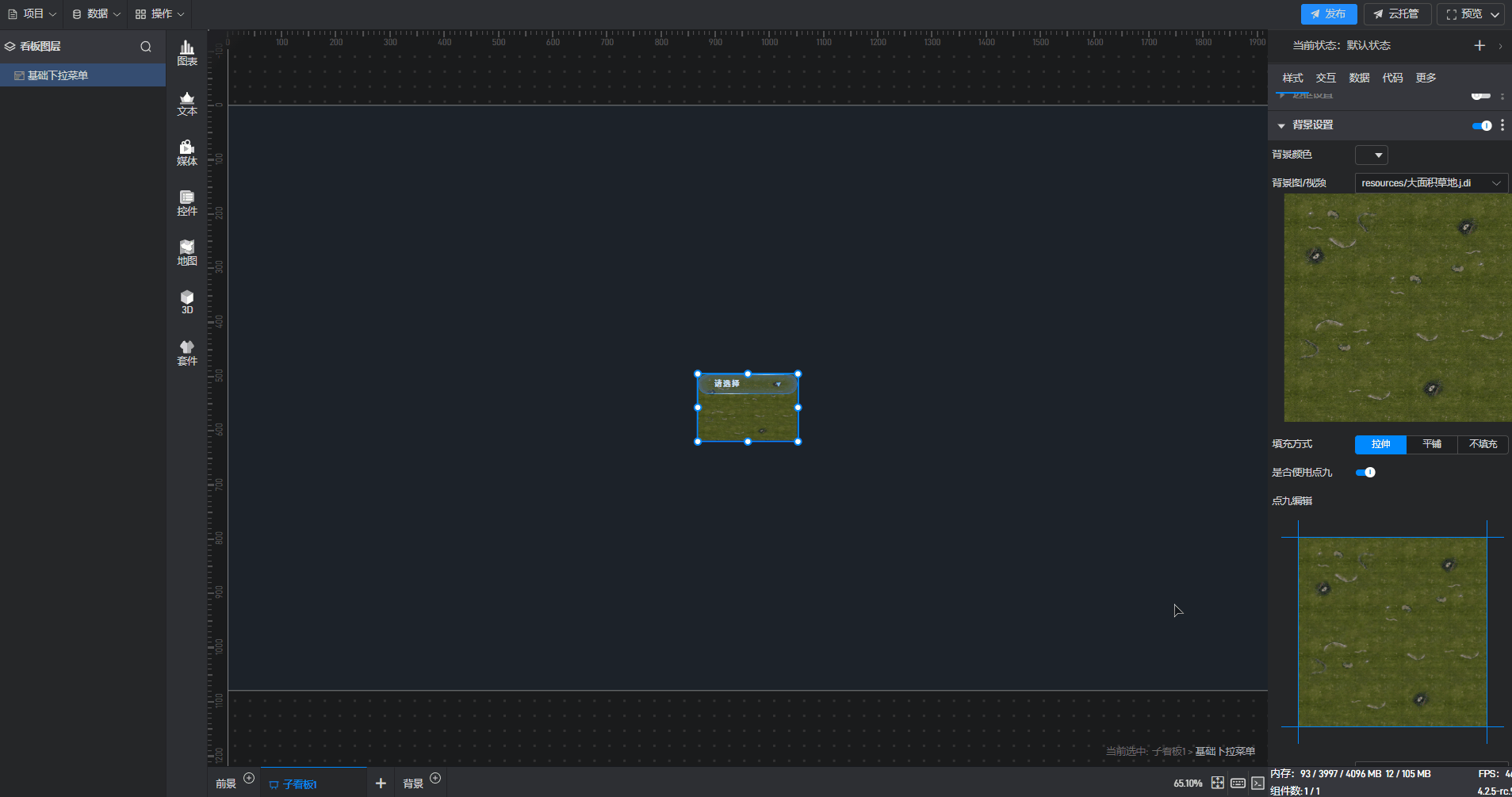Viewport: 1512px width, 797px height.
Task: Open the 媒体 media components icon
Action: (x=187, y=153)
